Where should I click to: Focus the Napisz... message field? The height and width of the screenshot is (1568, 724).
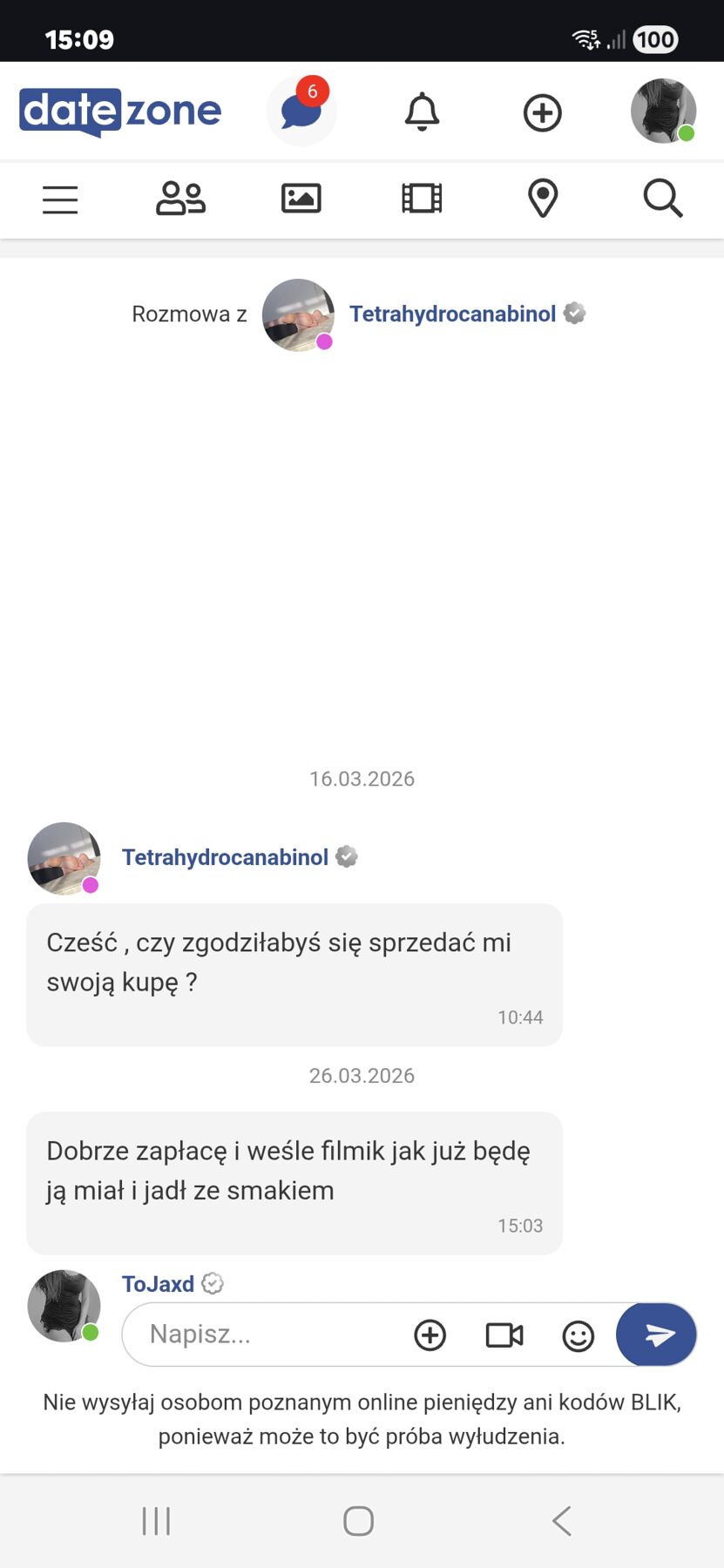point(261,1334)
